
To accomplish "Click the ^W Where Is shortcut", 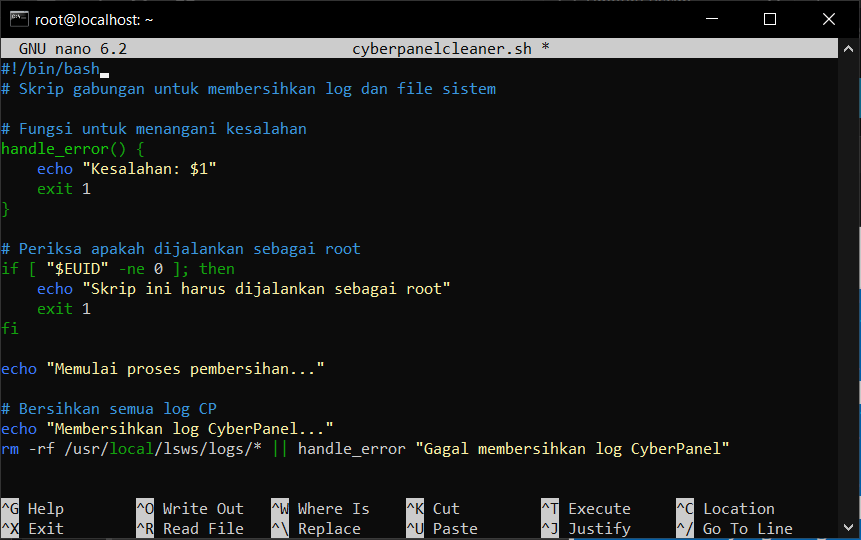I will pos(319,509).
